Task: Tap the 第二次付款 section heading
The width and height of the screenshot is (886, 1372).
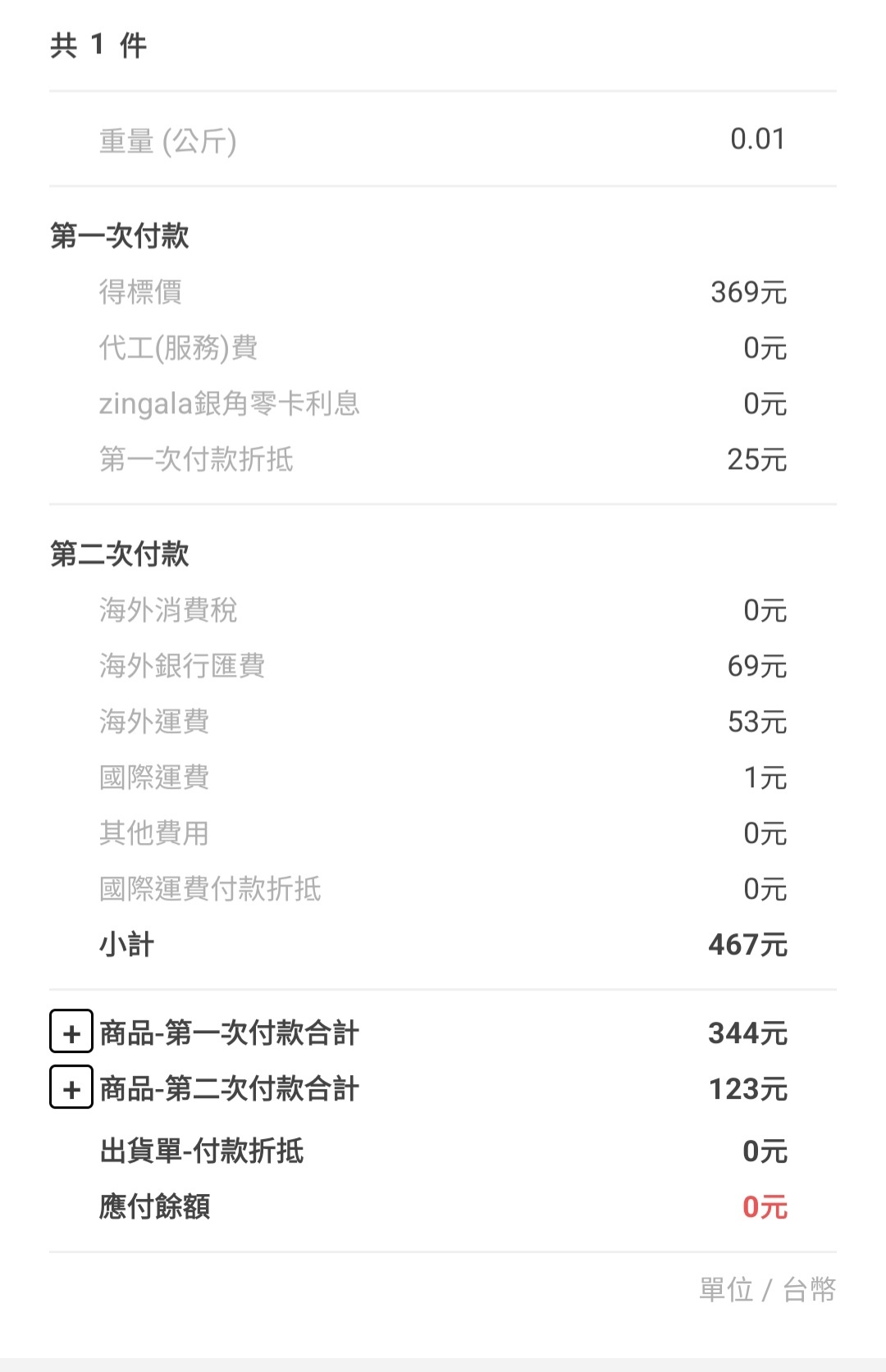Action: (120, 554)
